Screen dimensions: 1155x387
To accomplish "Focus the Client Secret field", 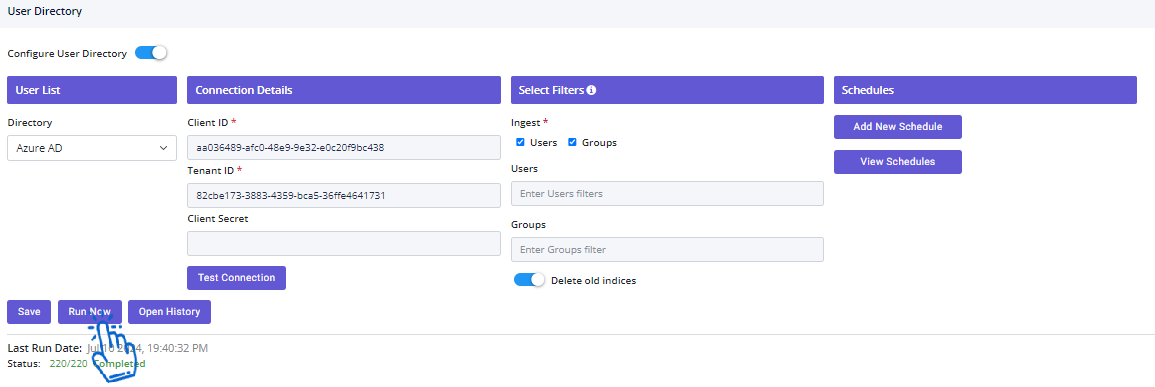I will [x=344, y=244].
